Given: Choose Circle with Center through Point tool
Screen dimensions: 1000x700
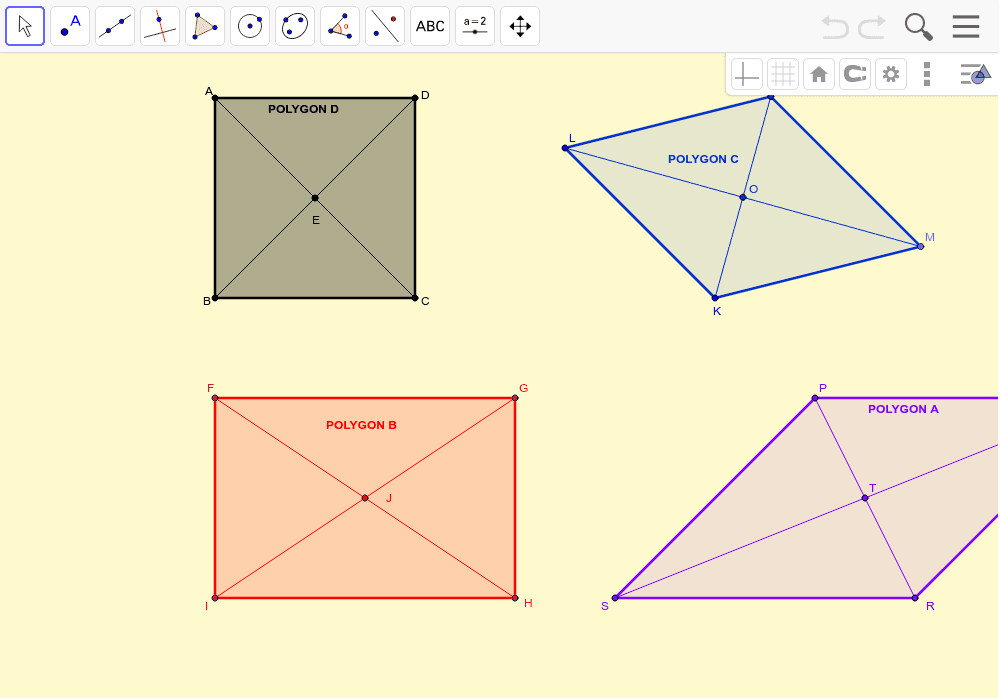Looking at the screenshot, I should 250,26.
